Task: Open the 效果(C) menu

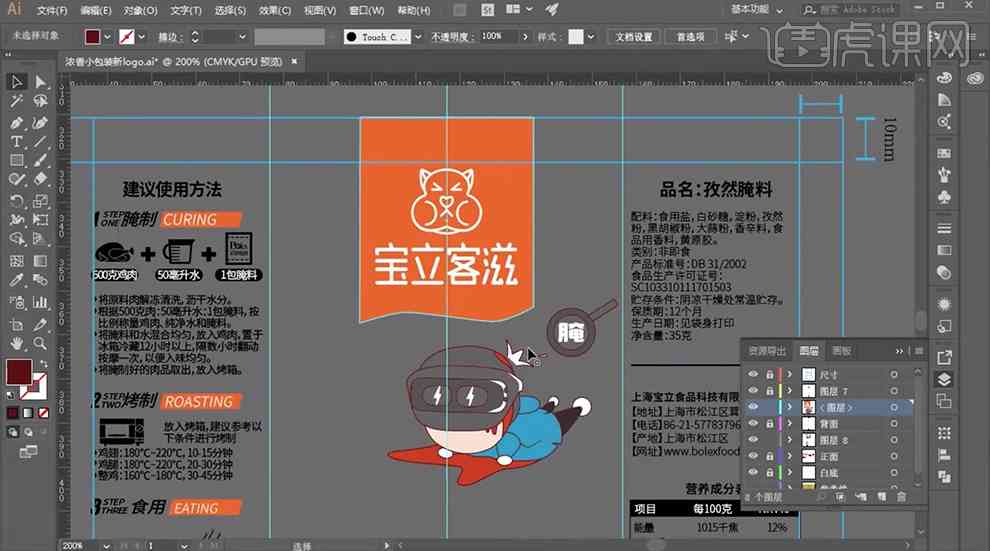Action: point(275,11)
